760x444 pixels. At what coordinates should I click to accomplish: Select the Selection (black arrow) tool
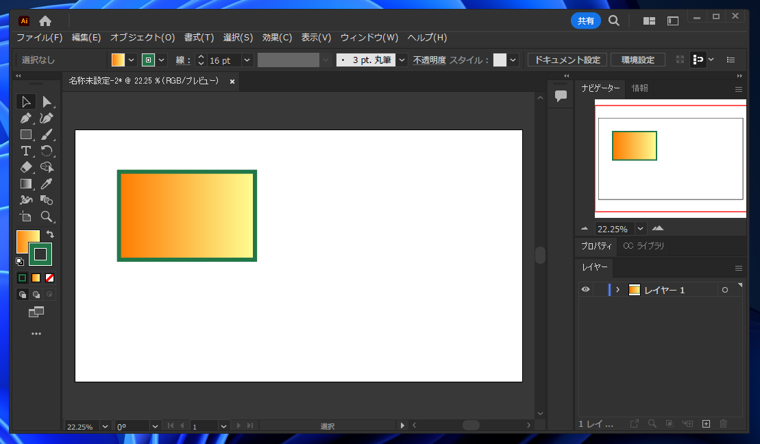[x=26, y=102]
